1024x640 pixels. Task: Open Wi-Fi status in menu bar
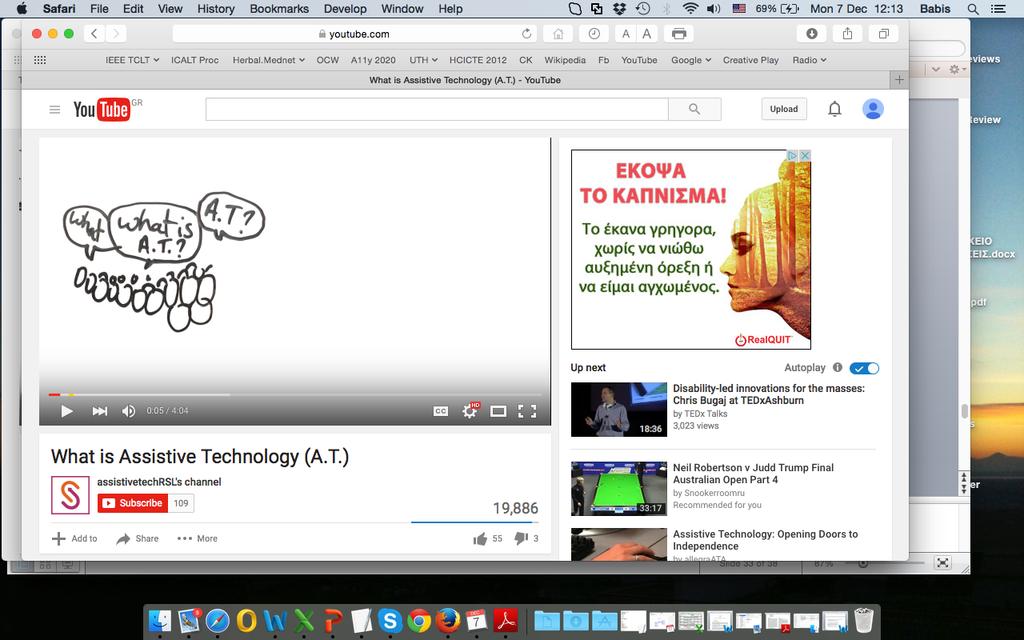click(690, 8)
